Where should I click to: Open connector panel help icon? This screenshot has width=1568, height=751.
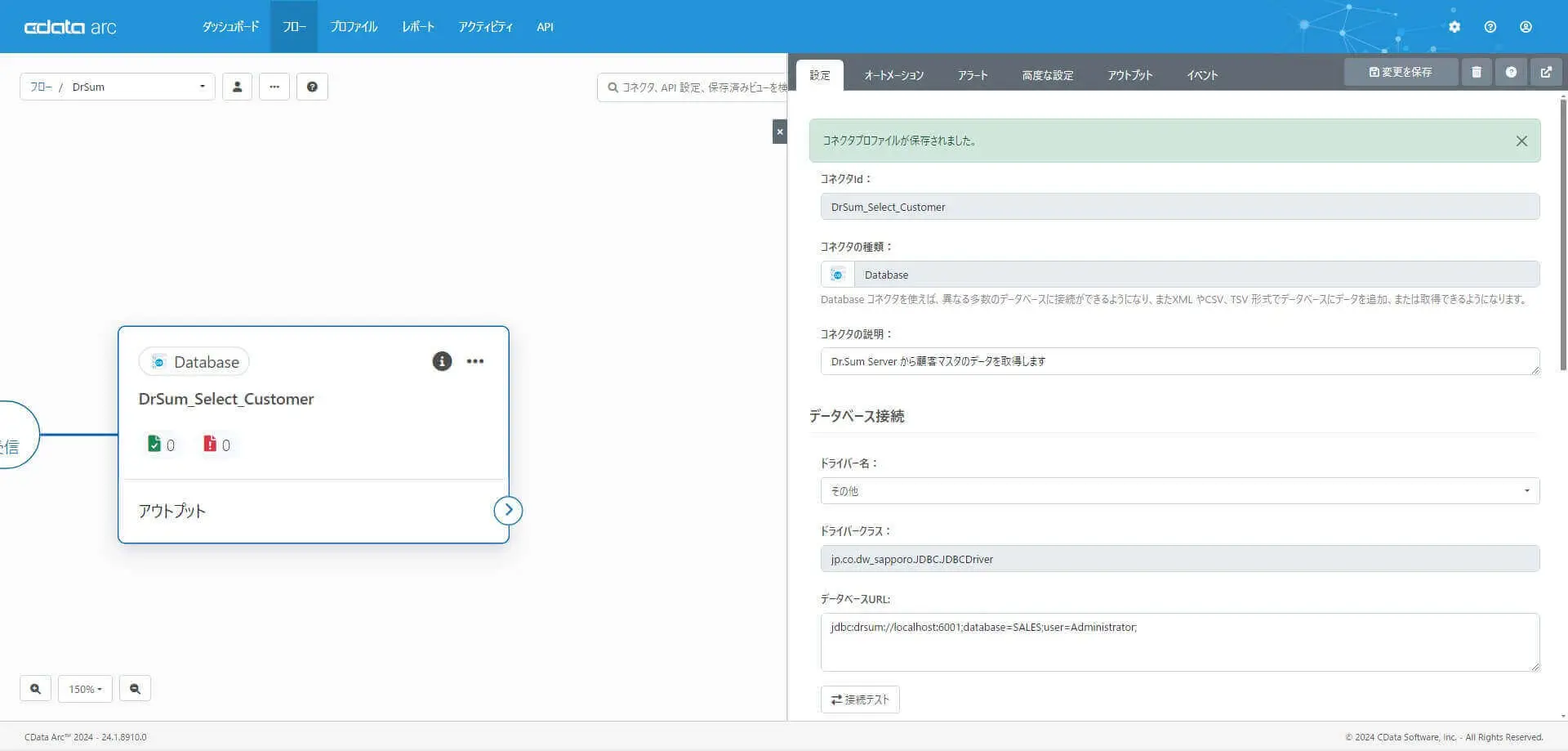click(1511, 72)
